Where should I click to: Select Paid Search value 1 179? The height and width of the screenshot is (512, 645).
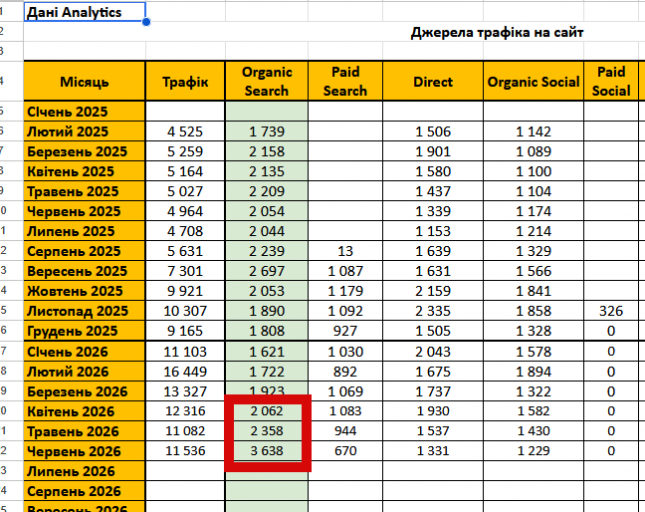pos(345,291)
